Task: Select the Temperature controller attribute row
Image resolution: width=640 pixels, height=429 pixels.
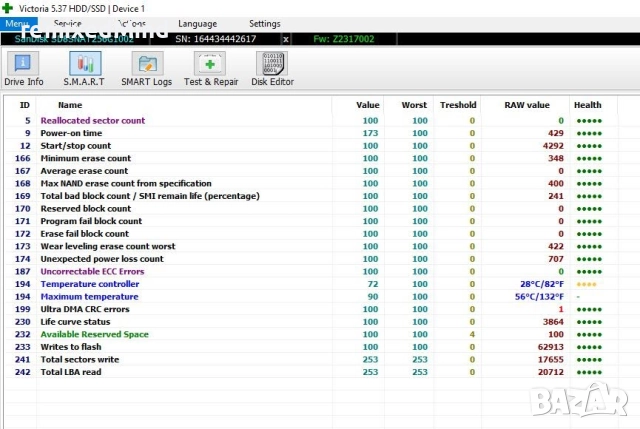Action: (x=89, y=284)
